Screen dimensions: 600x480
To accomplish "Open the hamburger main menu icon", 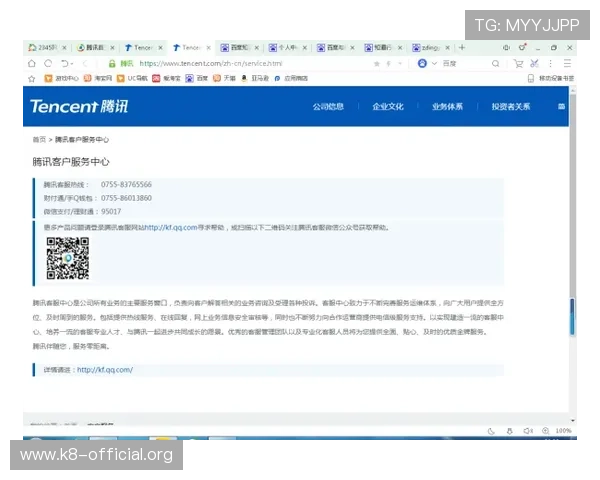I will click(x=567, y=64).
